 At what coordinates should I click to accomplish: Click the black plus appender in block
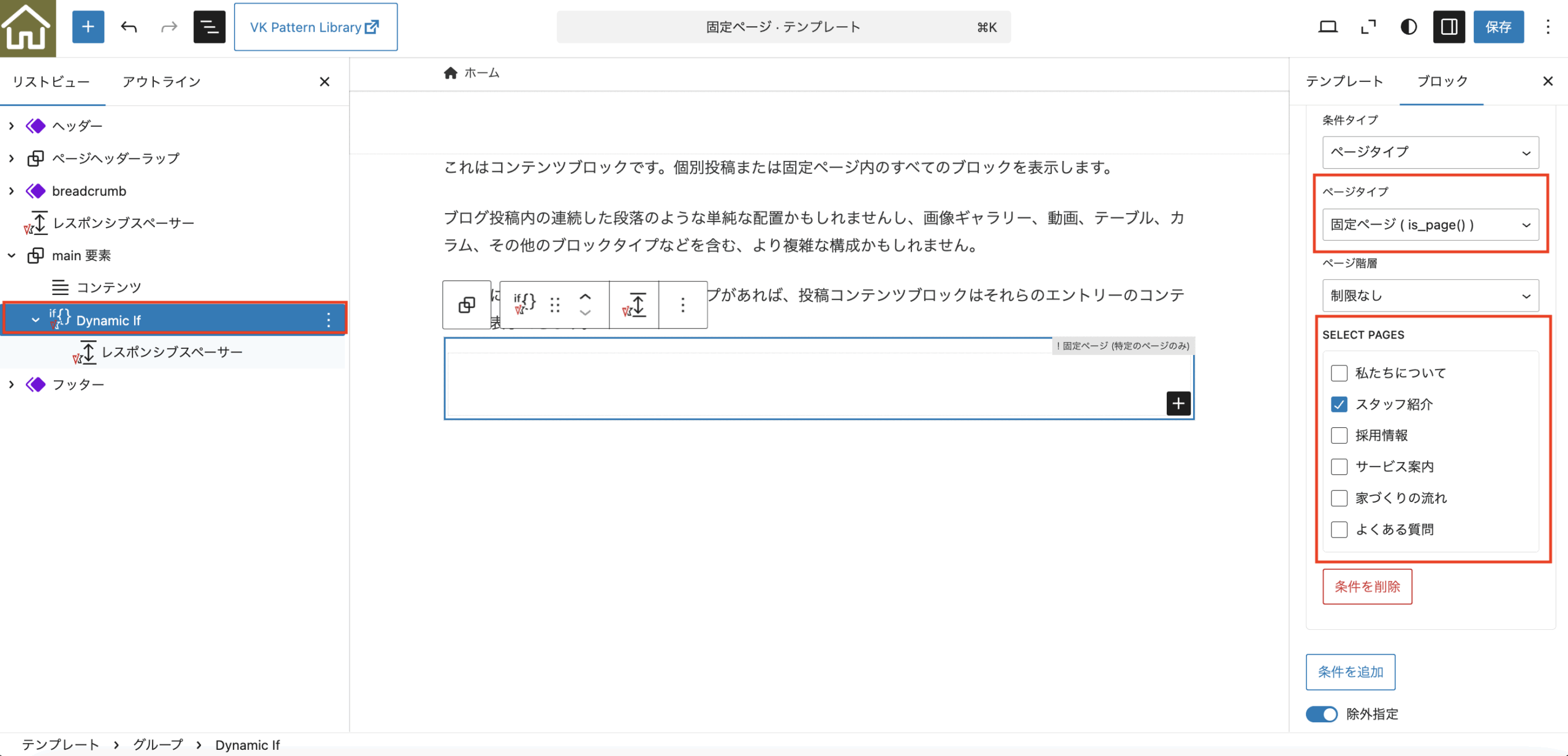pos(1178,403)
